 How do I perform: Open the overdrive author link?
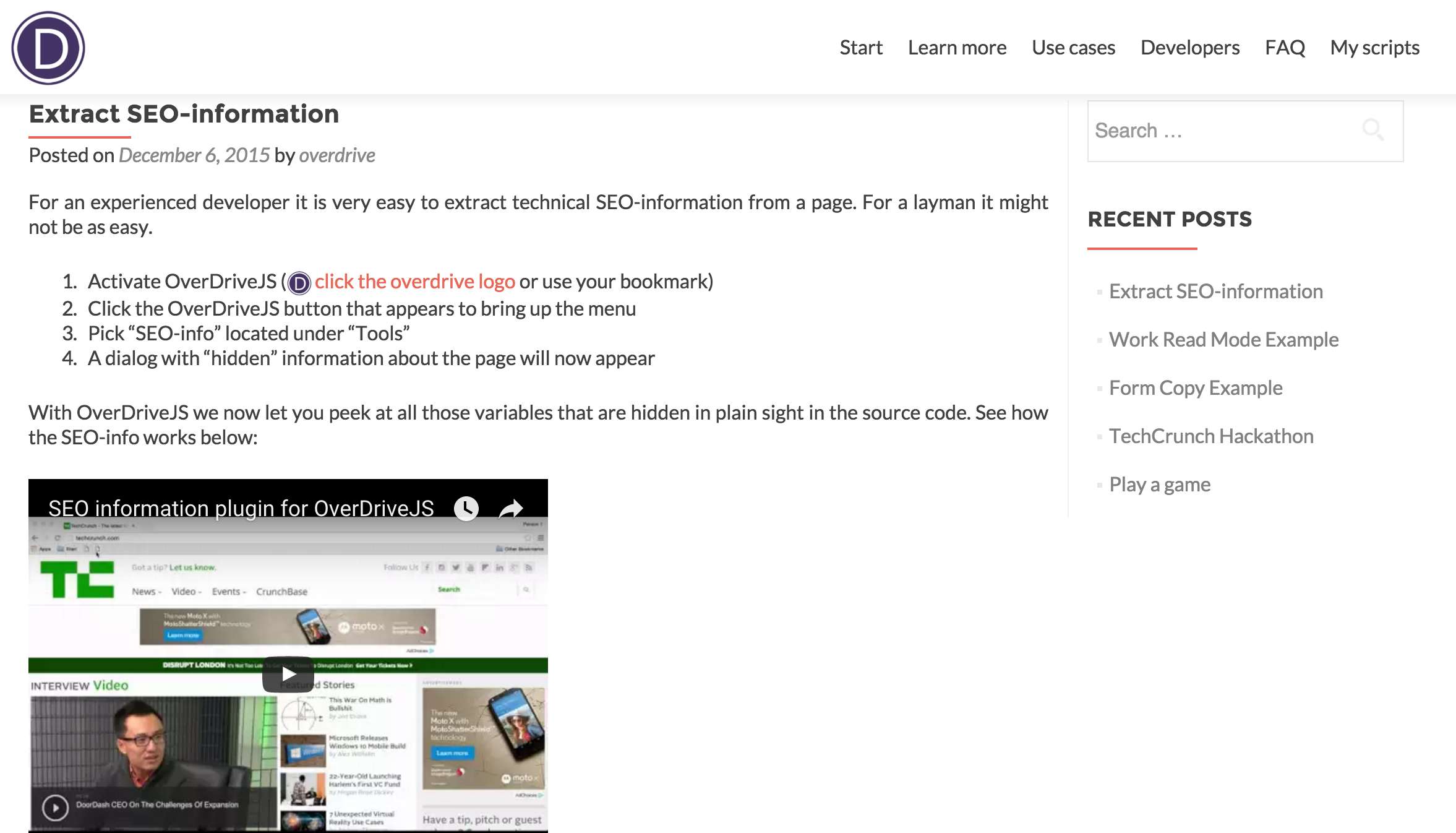click(337, 155)
